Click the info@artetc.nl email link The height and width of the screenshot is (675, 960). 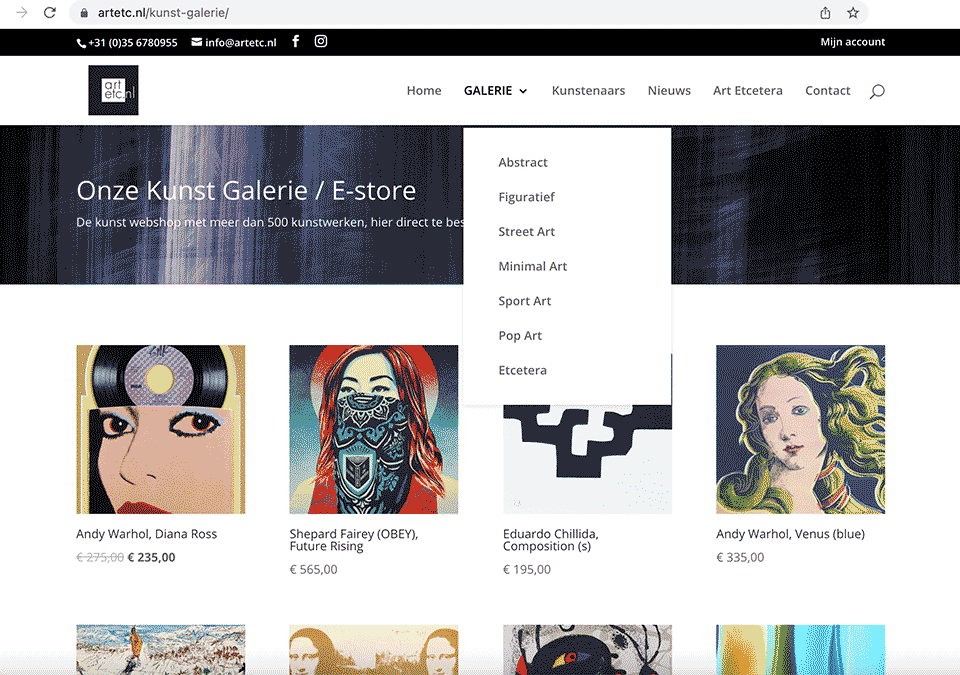(234, 42)
